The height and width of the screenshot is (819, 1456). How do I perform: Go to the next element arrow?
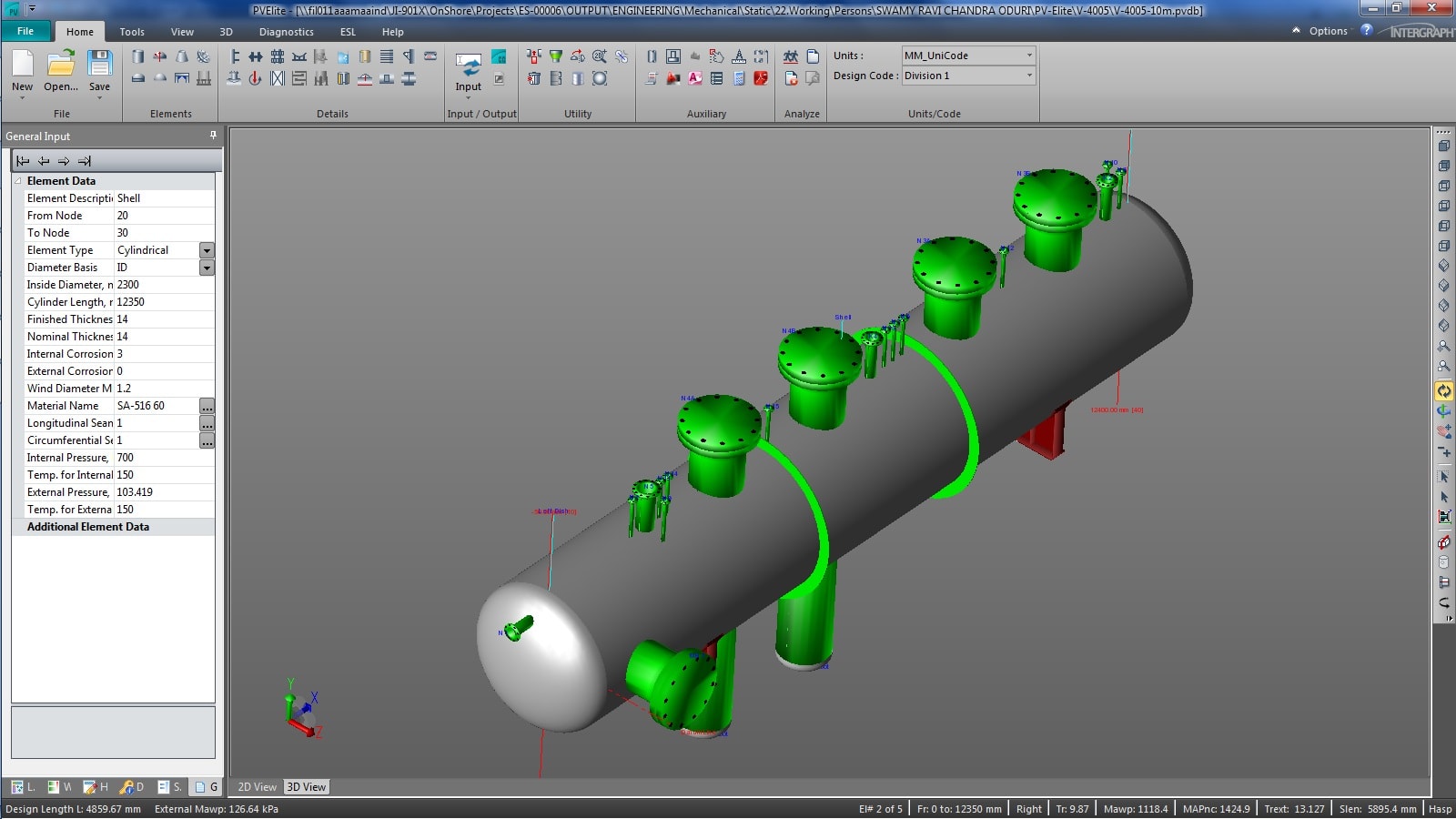point(64,161)
